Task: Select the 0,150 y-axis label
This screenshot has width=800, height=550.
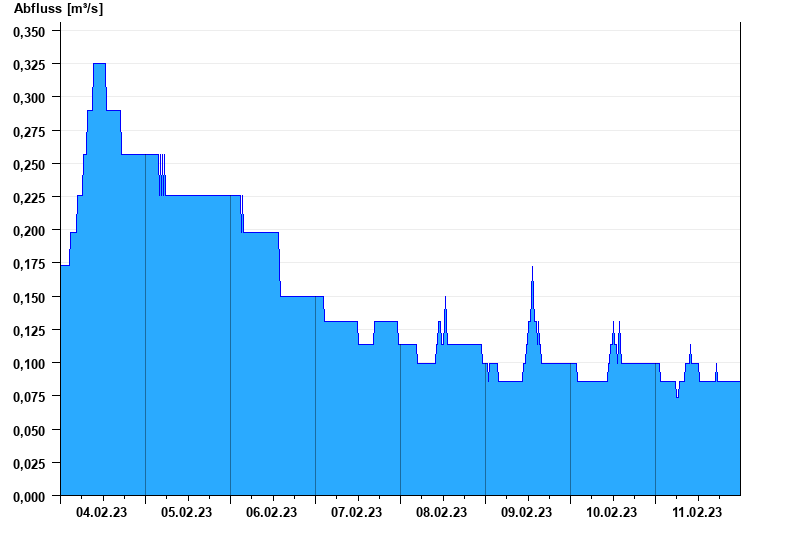Action: (x=29, y=297)
